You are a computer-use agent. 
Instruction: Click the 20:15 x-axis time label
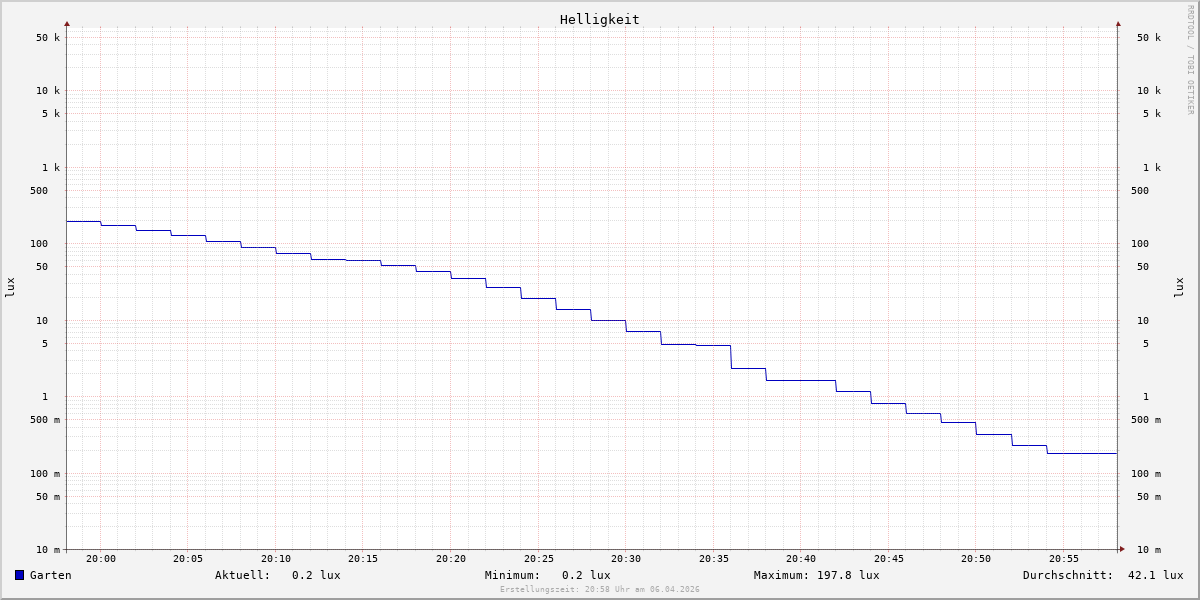363,559
